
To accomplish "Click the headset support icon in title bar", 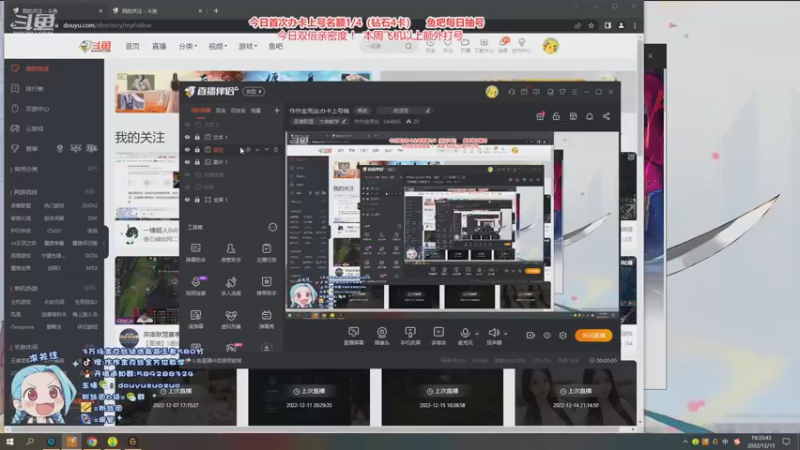I will tap(511, 92).
